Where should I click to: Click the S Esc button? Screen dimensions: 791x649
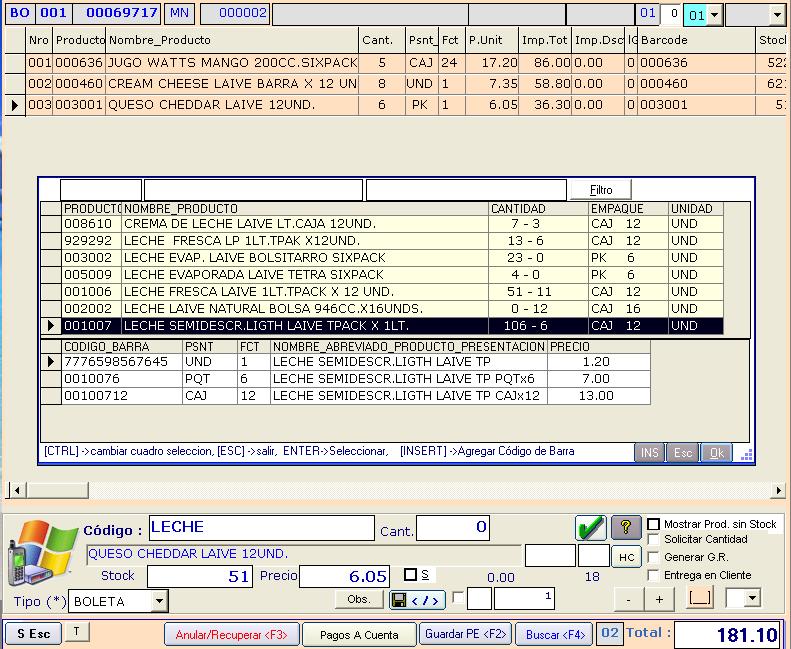pos(33,634)
